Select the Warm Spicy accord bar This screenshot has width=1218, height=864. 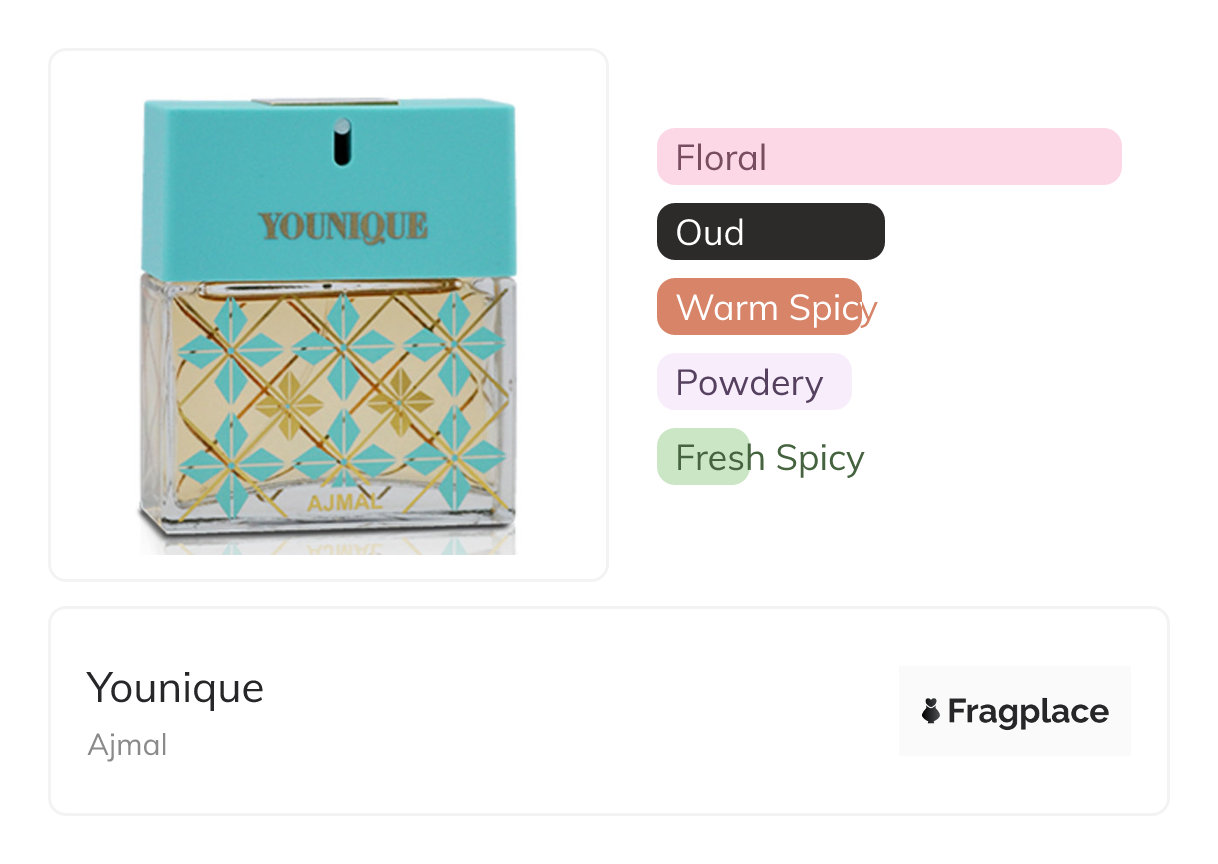759,307
